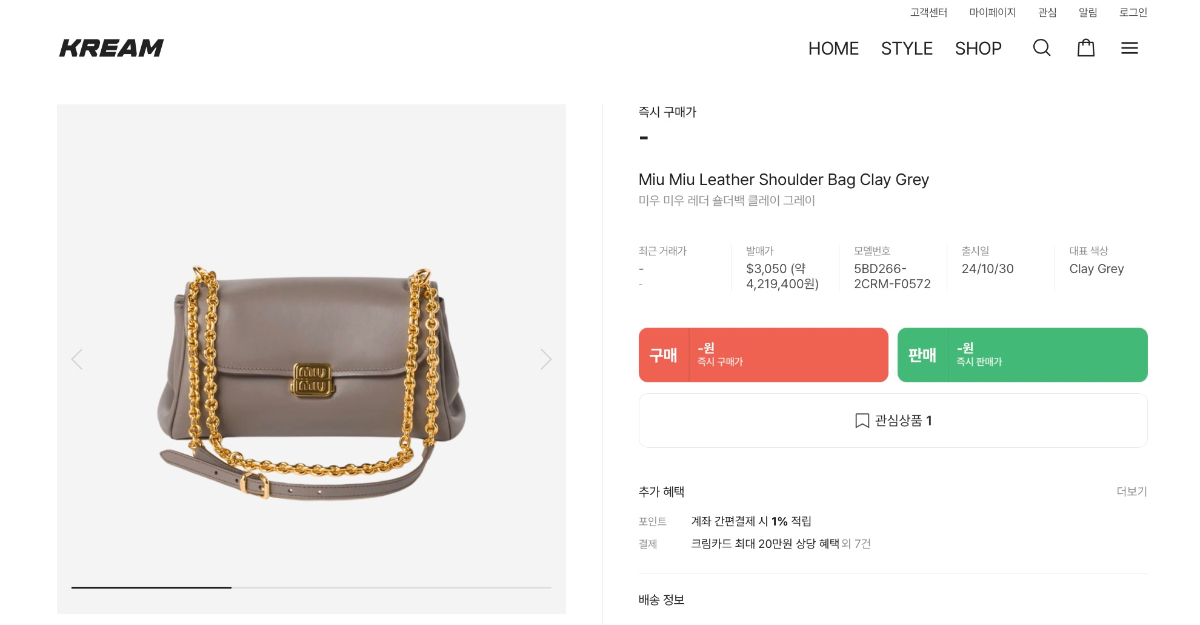Click 로그인 login link
This screenshot has width=1200, height=625.
(1133, 13)
